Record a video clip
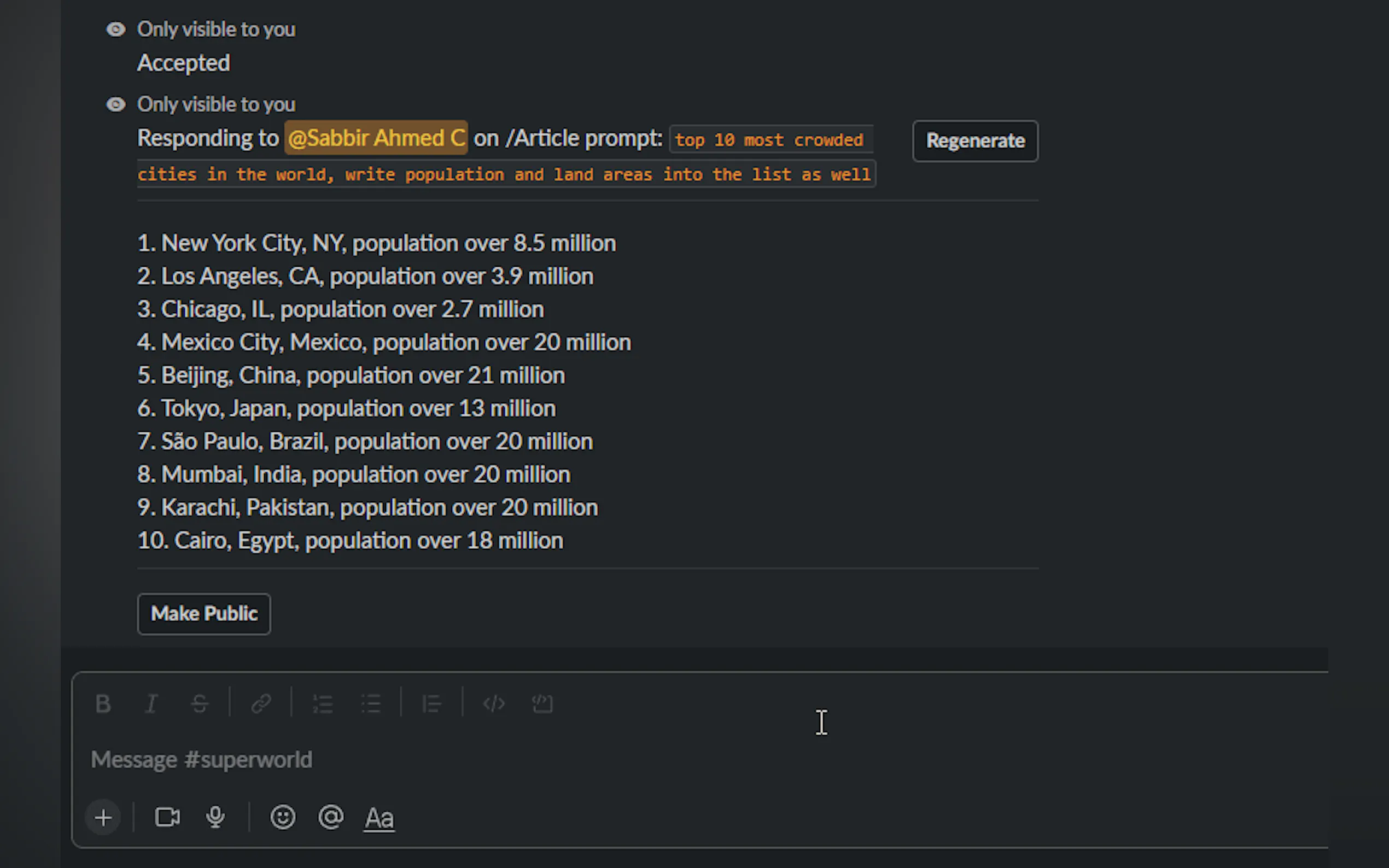The width and height of the screenshot is (1389, 868). click(x=167, y=818)
